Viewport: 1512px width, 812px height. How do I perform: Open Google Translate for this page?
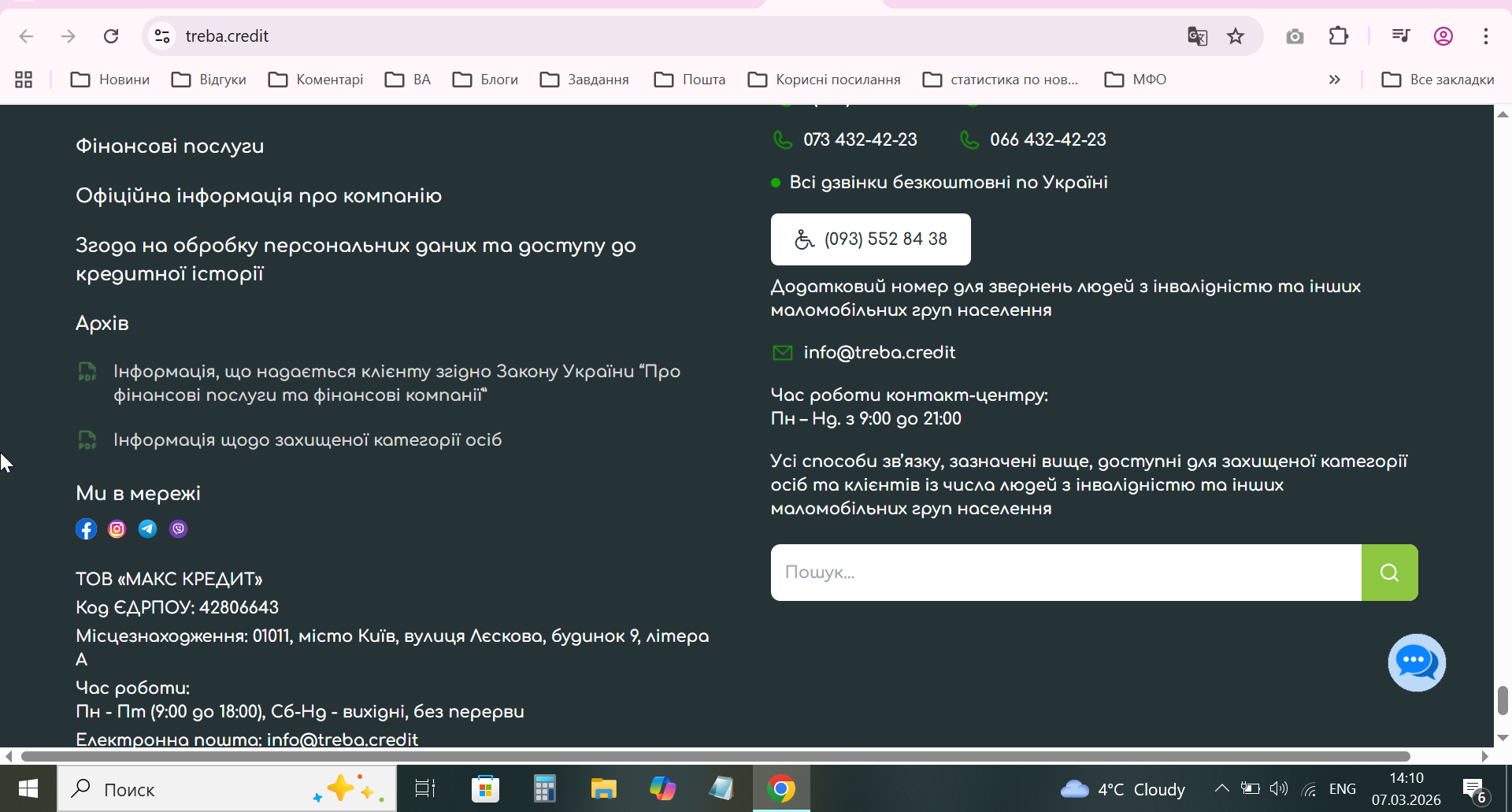click(x=1197, y=36)
